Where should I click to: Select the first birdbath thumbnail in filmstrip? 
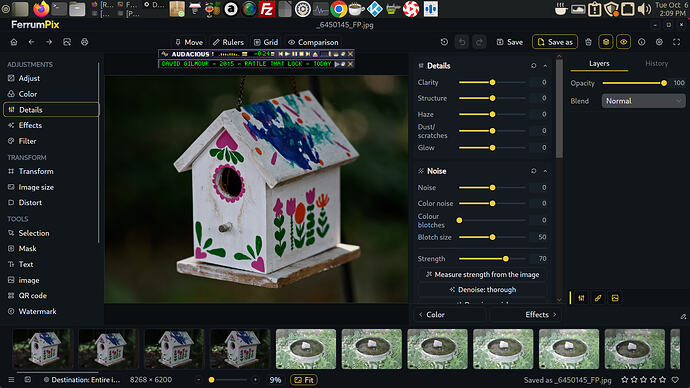click(306, 349)
